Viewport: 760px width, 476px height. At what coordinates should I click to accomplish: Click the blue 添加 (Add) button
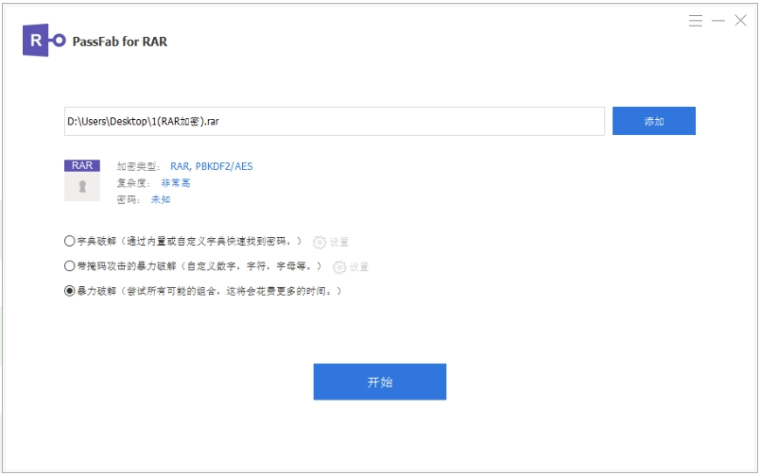[654, 121]
